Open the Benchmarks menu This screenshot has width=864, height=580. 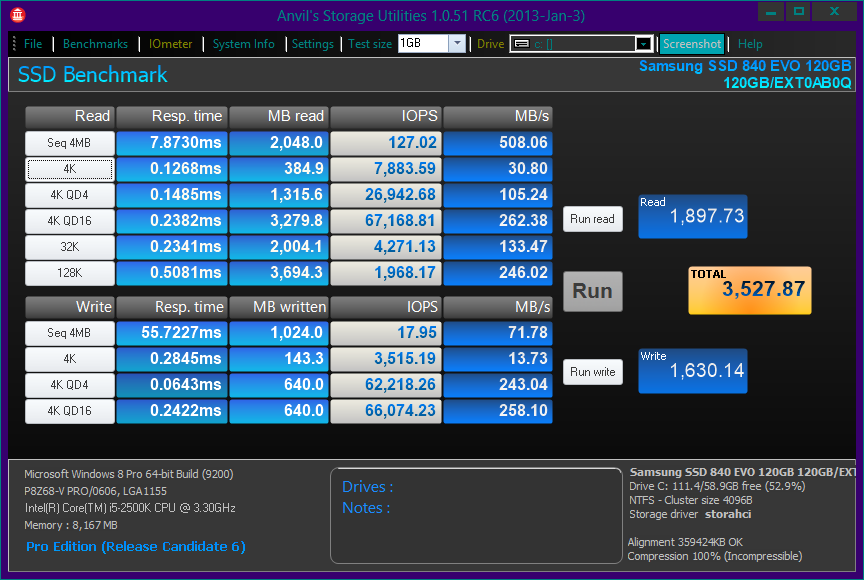click(95, 44)
